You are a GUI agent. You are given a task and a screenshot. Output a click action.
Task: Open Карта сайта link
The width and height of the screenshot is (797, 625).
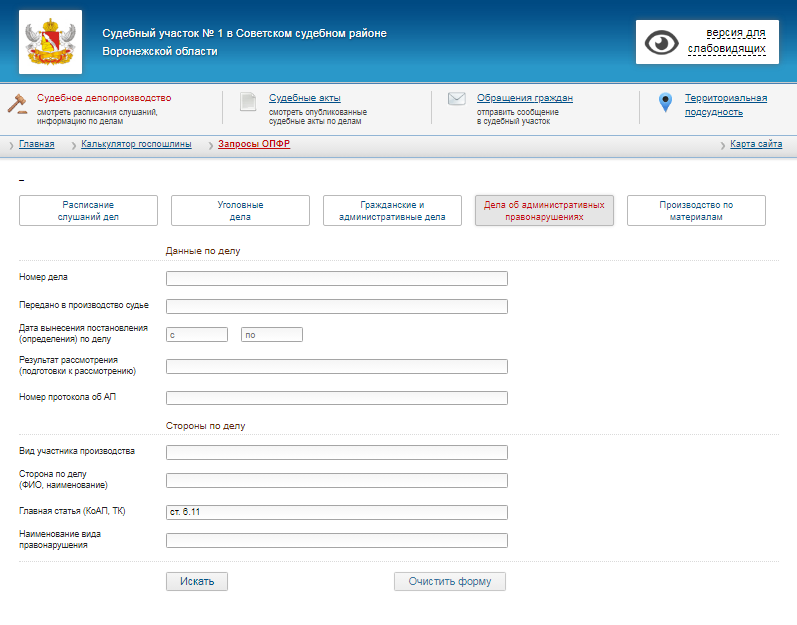click(x=756, y=144)
